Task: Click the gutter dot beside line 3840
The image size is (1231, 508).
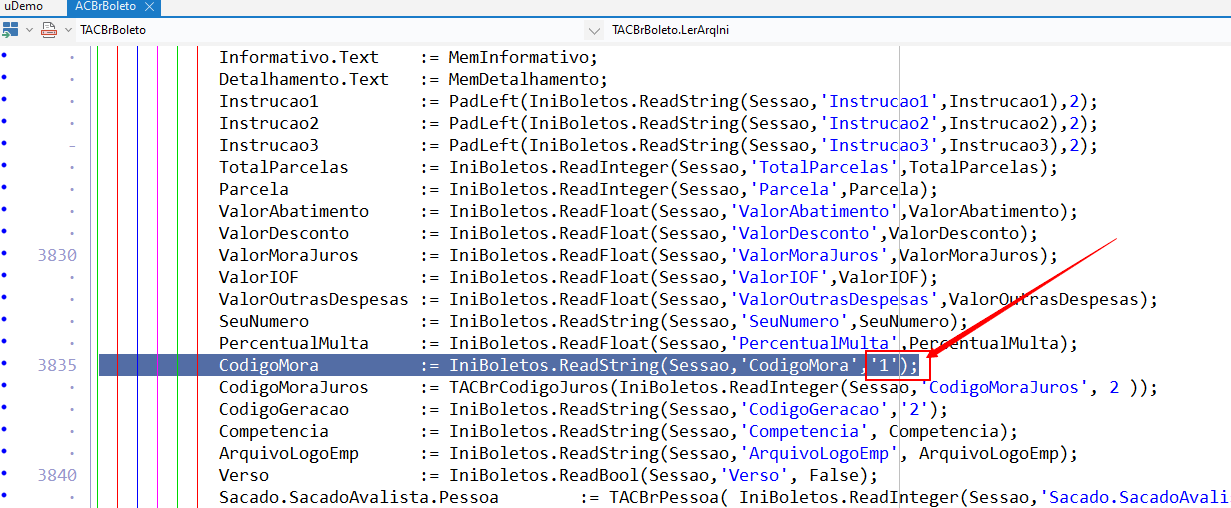Action: 4,475
